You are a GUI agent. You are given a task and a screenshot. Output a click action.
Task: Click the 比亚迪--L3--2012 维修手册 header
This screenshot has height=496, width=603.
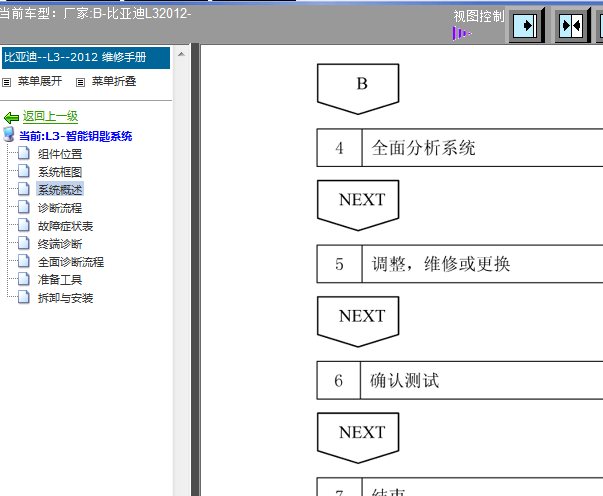coord(86,58)
